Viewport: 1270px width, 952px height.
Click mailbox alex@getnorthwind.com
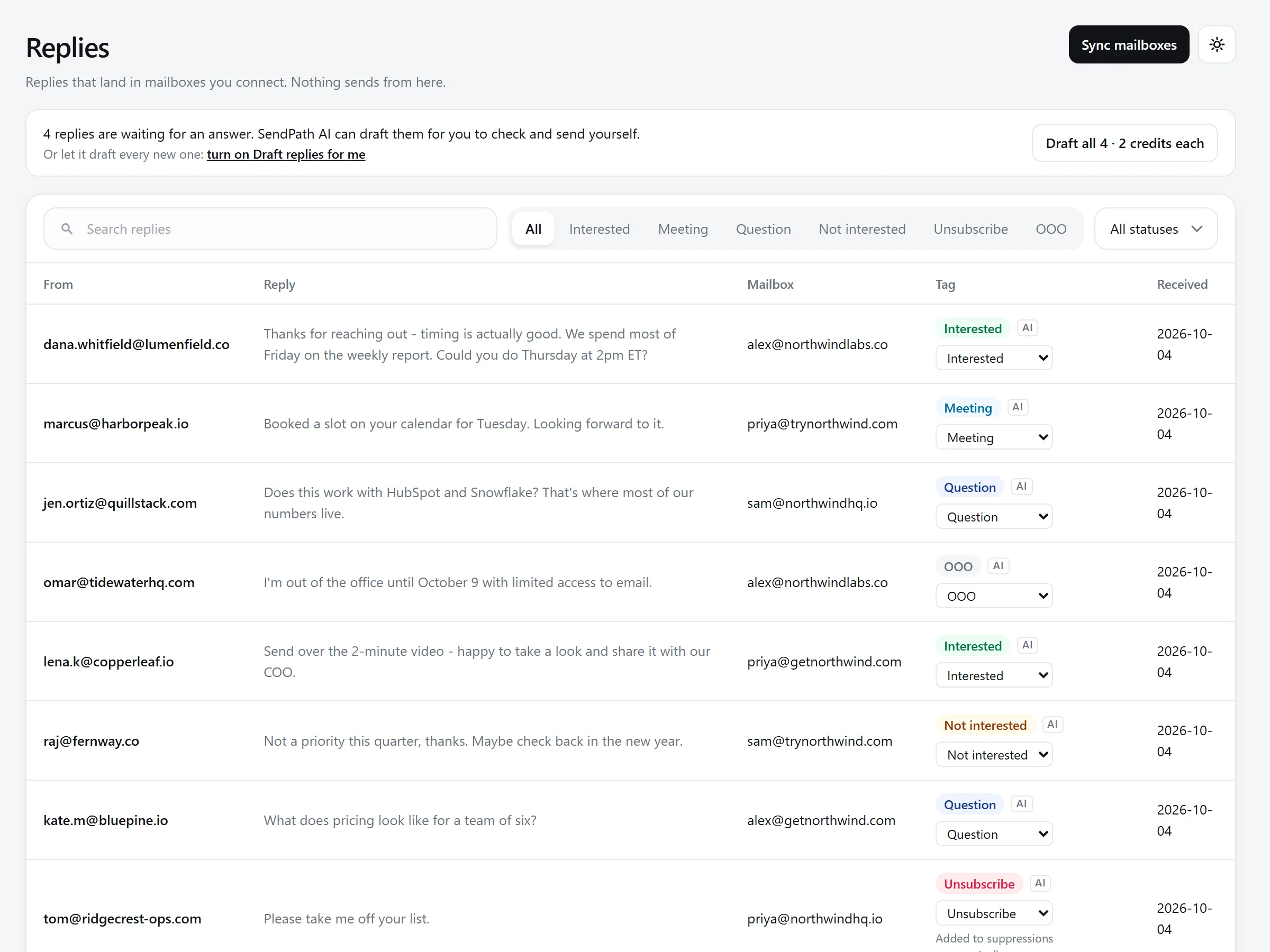click(821, 821)
